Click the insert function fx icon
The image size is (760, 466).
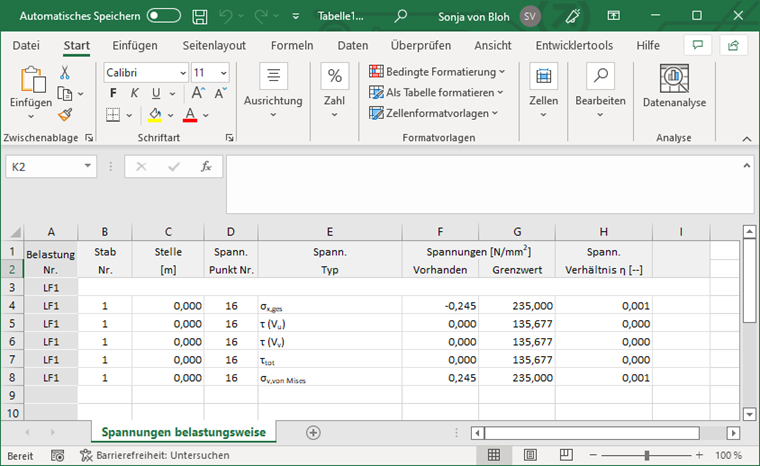[206, 167]
